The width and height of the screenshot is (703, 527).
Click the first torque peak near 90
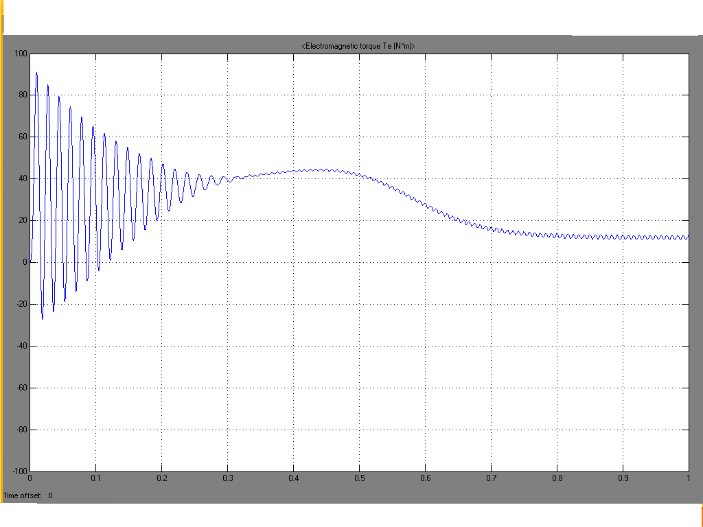point(36,73)
